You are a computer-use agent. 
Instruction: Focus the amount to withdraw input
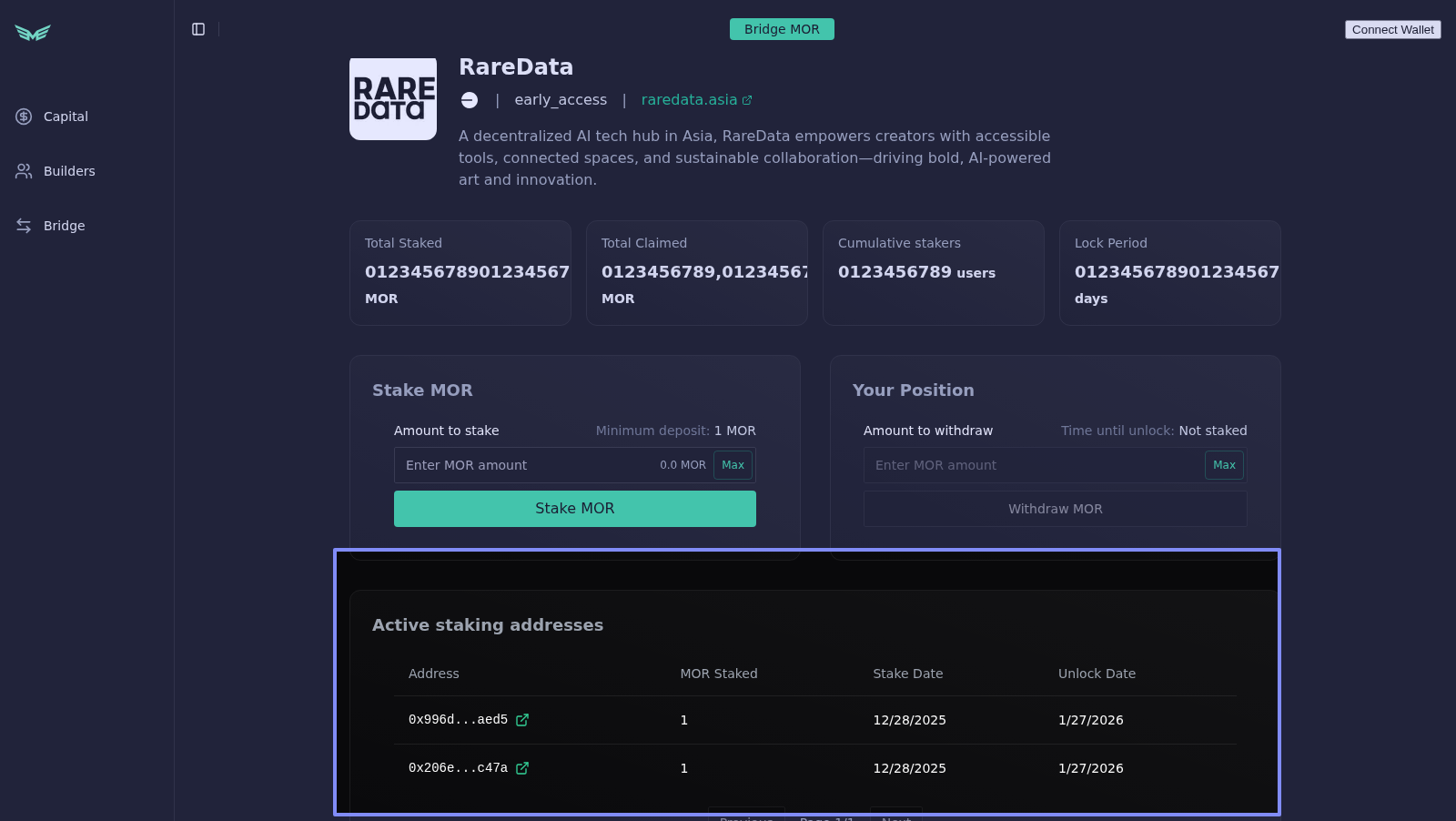1033,465
